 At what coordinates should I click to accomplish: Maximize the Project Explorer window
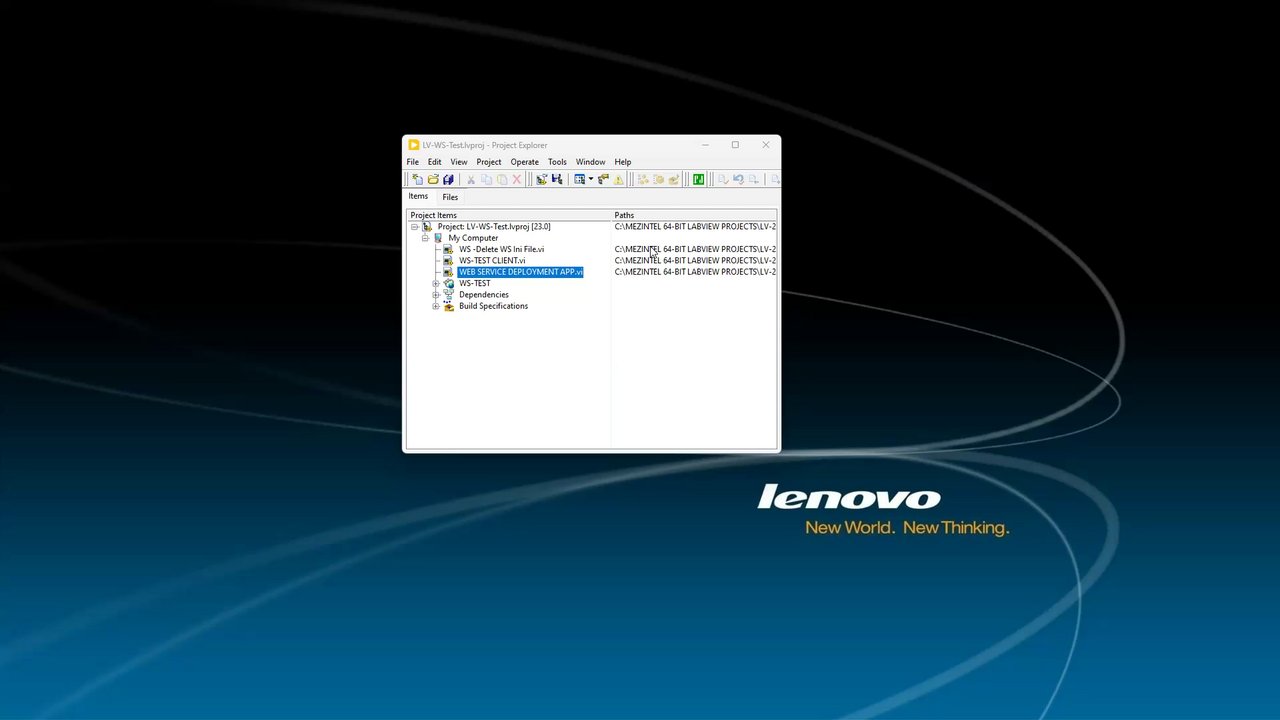click(x=735, y=145)
